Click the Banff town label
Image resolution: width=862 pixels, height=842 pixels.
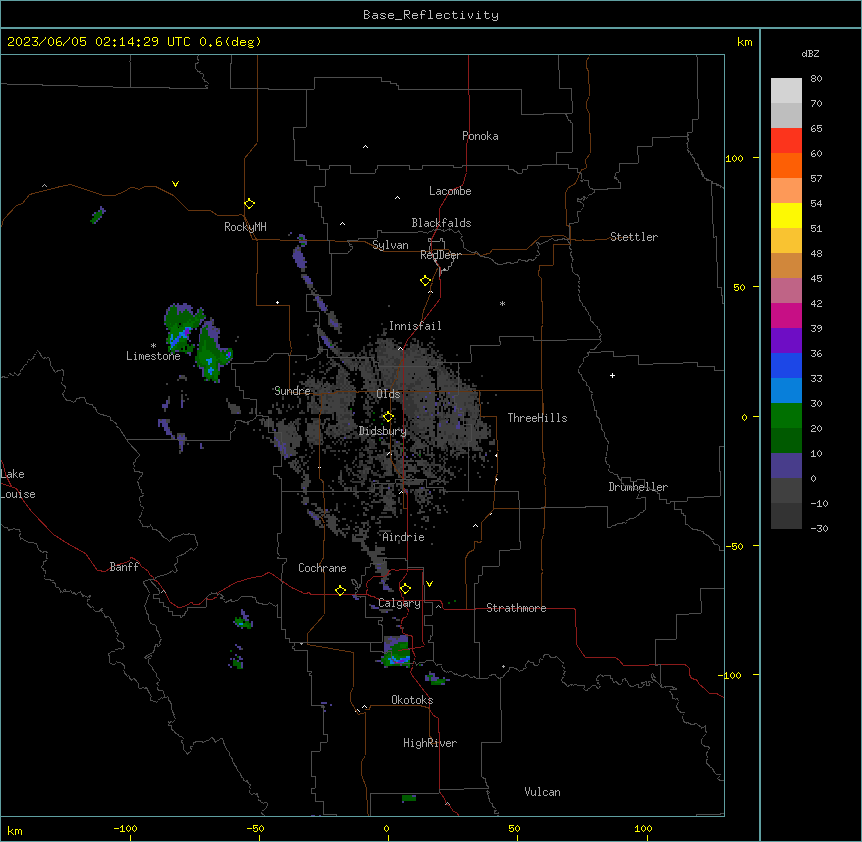click(124, 567)
